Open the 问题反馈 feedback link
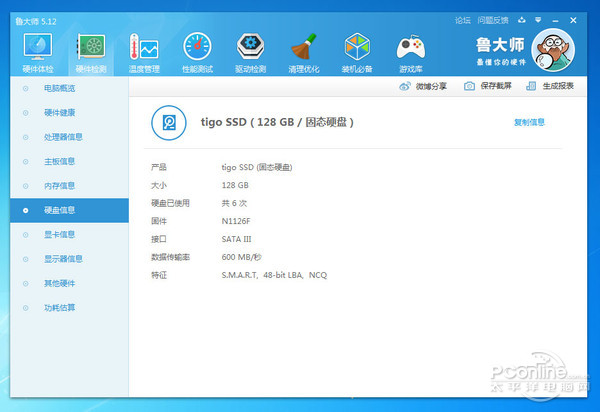The image size is (600, 412). (492, 19)
